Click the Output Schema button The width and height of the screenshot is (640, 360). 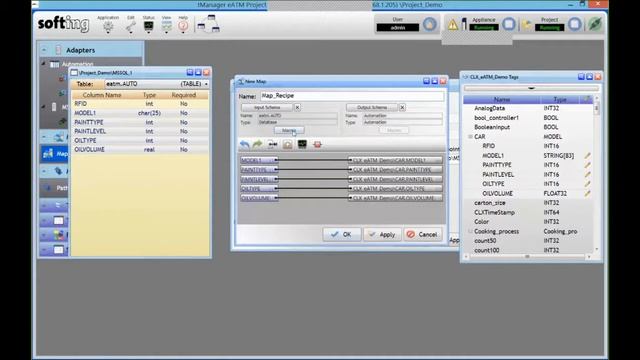point(372,107)
